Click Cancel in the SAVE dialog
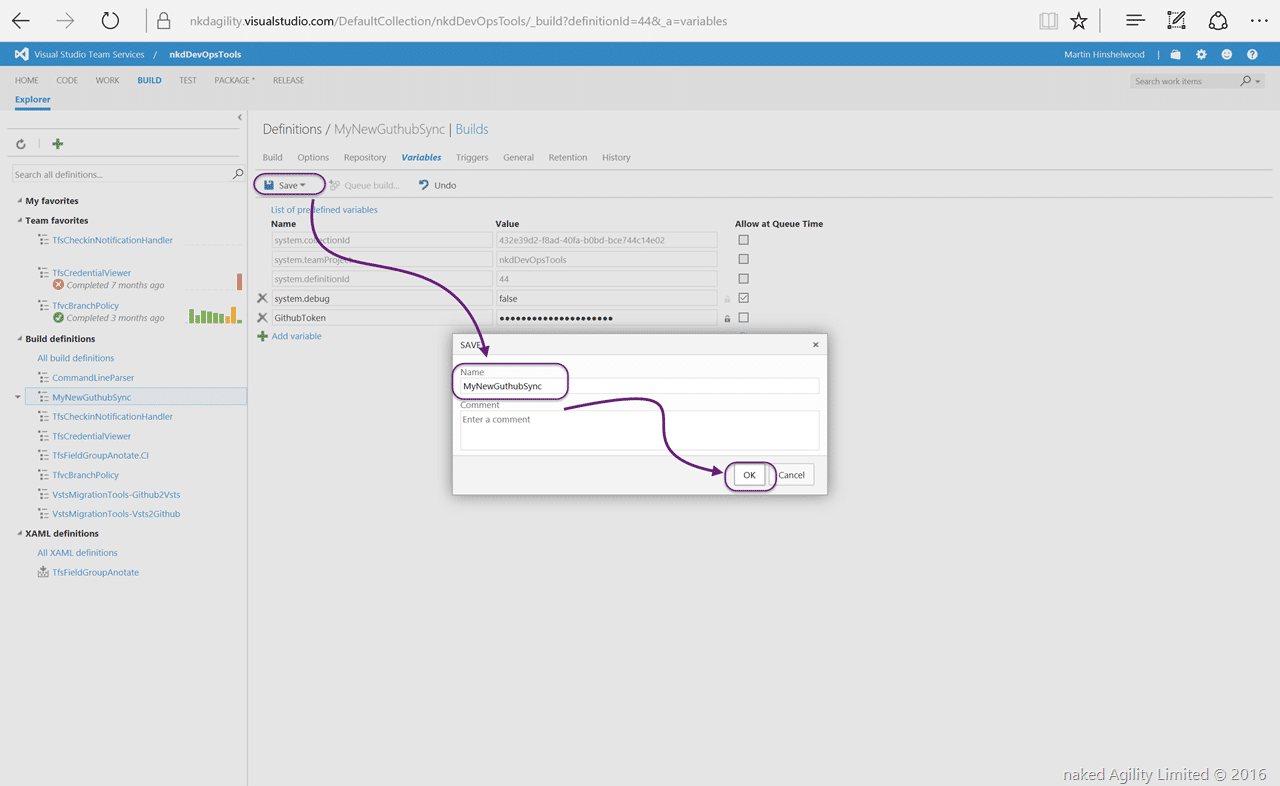The image size is (1280, 786). coord(792,475)
